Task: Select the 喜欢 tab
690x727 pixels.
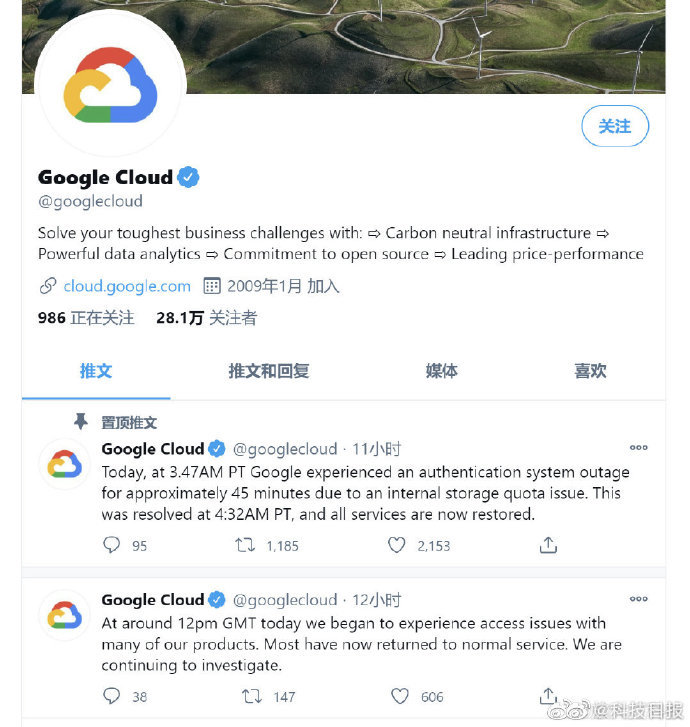Action: [590, 371]
